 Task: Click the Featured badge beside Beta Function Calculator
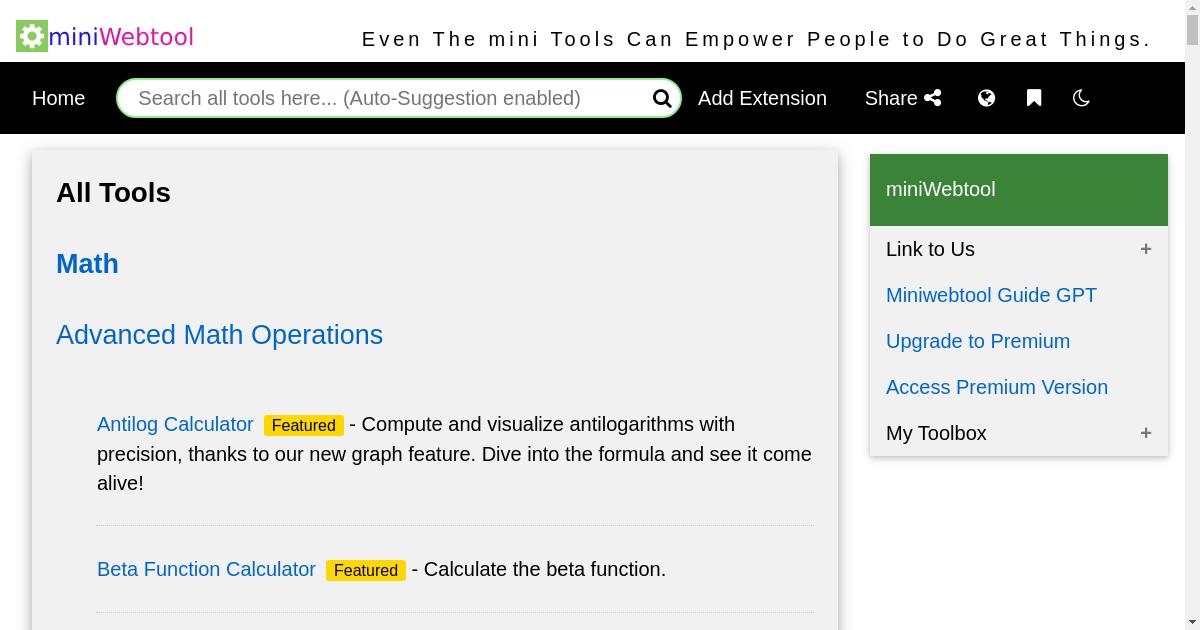click(x=366, y=570)
